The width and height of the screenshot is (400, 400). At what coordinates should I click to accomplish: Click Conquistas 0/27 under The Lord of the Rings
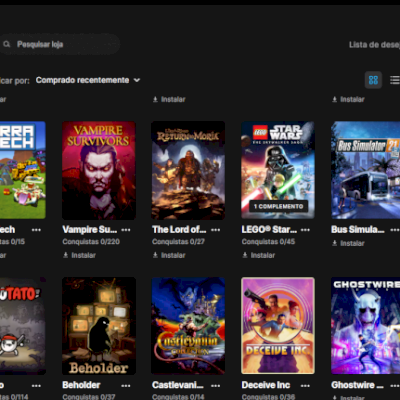178,242
